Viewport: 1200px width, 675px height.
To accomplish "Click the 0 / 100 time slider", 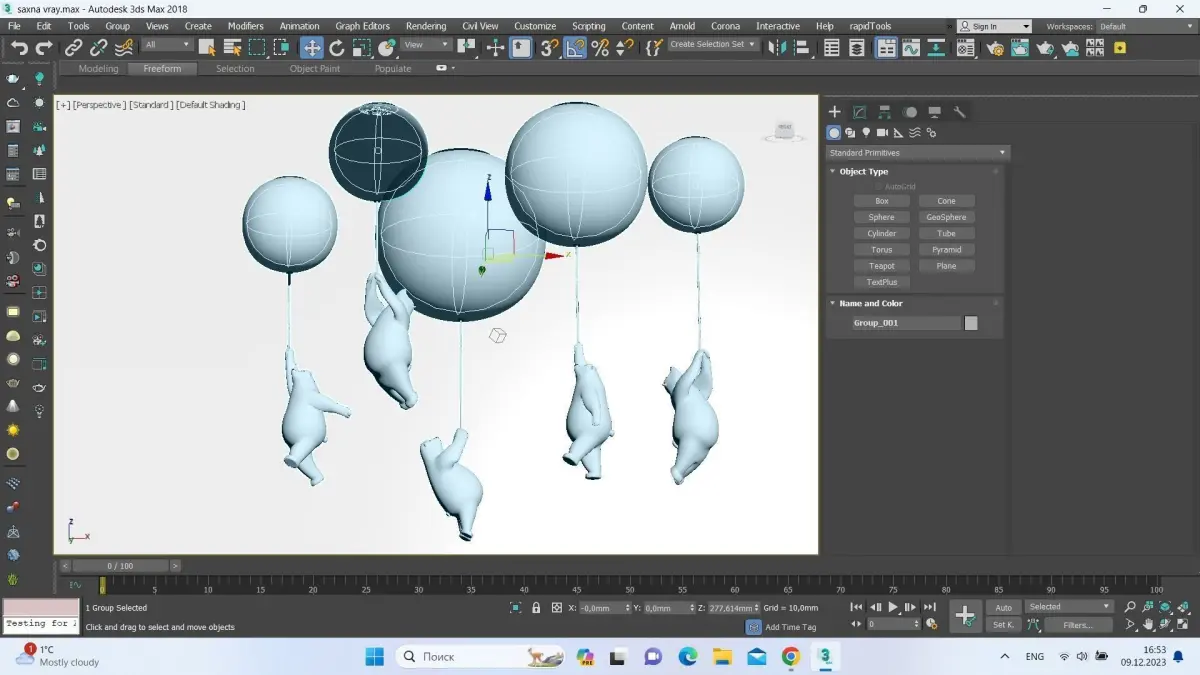I will pyautogui.click(x=120, y=566).
